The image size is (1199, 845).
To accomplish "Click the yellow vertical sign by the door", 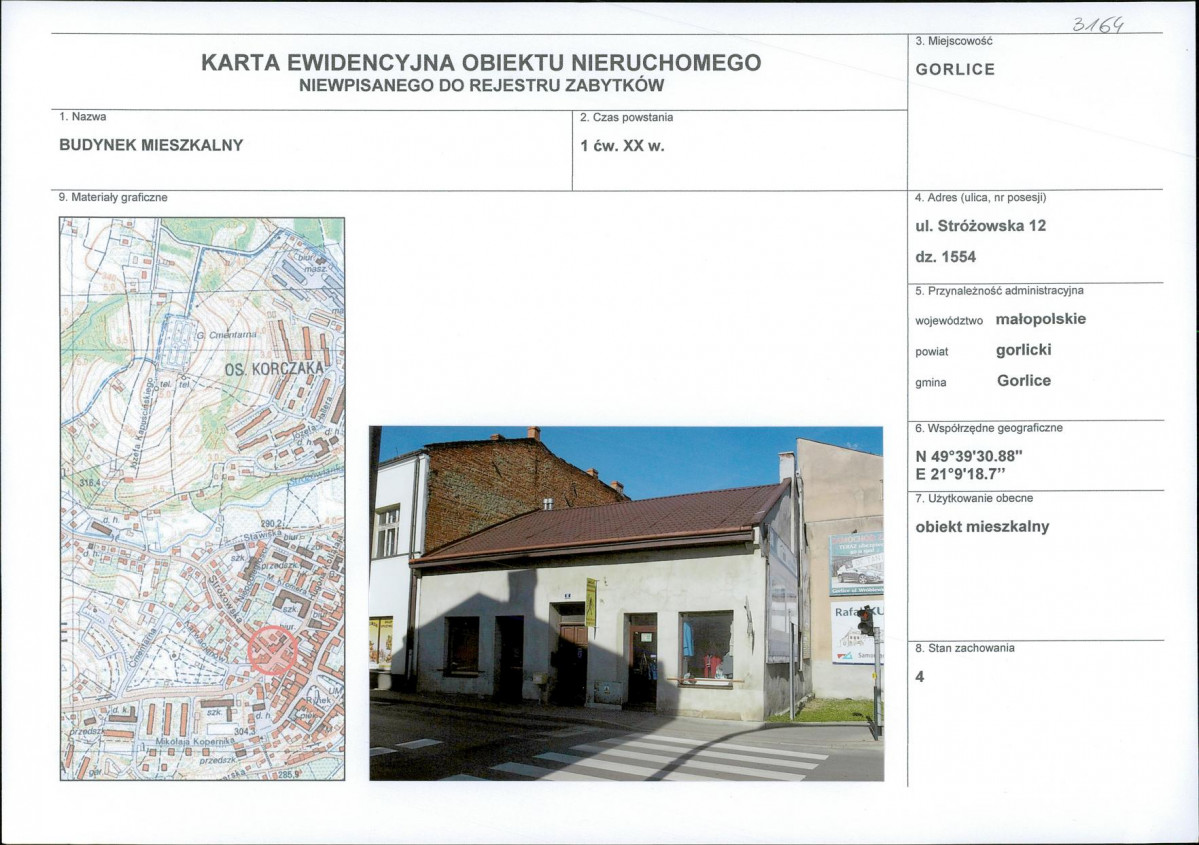I will pos(591,603).
